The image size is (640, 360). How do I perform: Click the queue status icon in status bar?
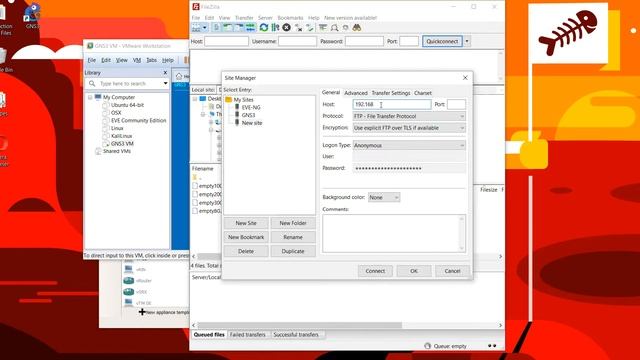click(x=427, y=346)
